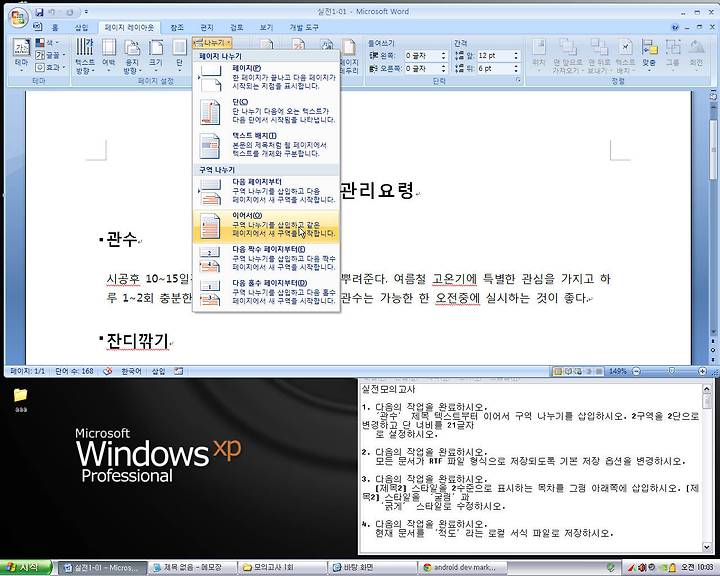This screenshot has width=720, height=576.
Task: Insert a 페이지 page break
Action: pos(267,78)
